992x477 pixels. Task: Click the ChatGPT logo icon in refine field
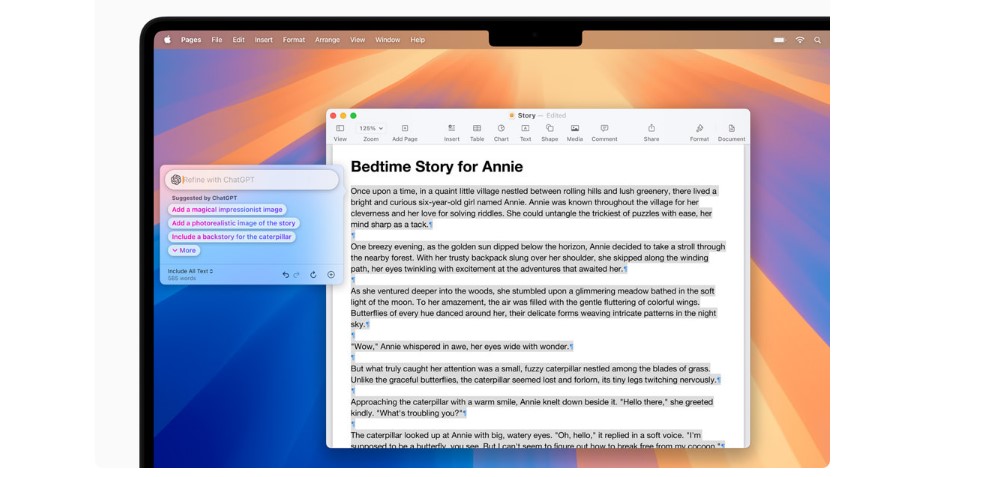click(x=176, y=180)
